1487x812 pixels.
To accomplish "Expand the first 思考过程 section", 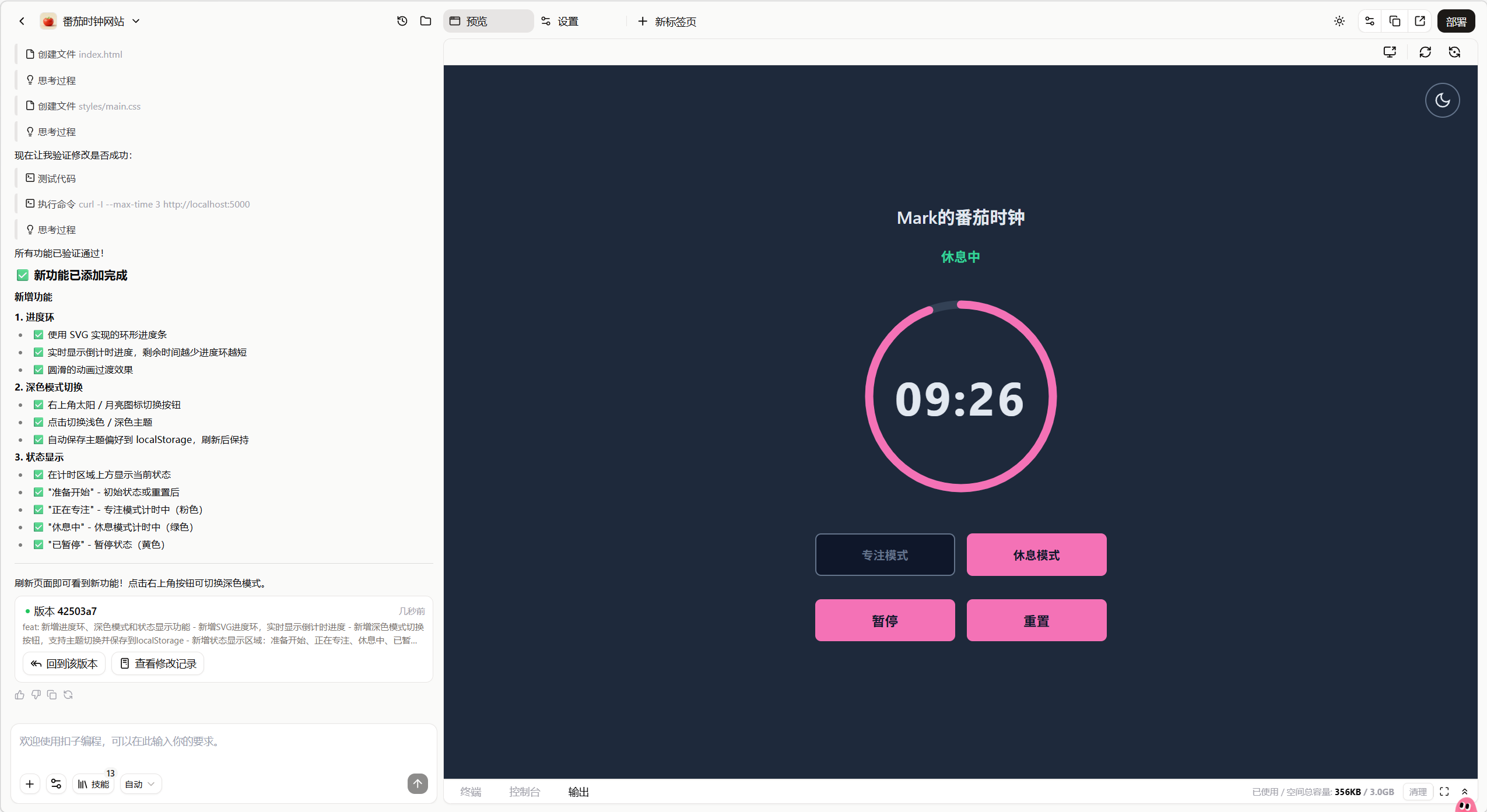I will coord(57,80).
